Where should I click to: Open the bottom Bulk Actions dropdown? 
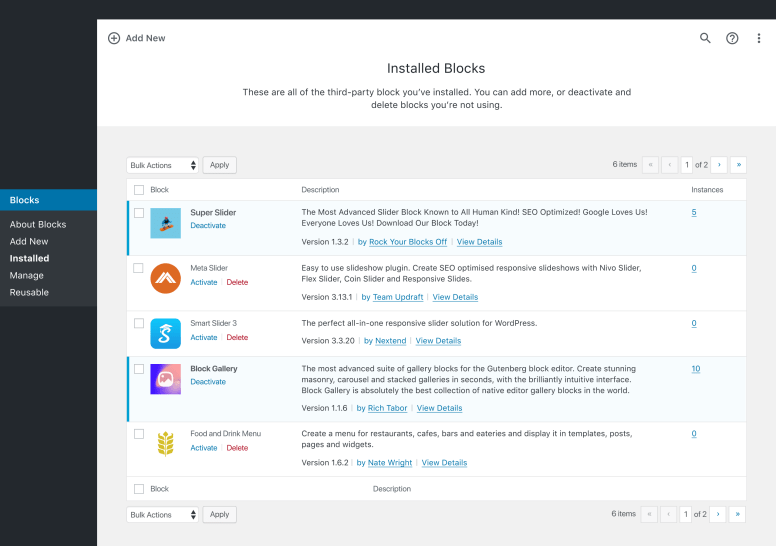pos(162,515)
